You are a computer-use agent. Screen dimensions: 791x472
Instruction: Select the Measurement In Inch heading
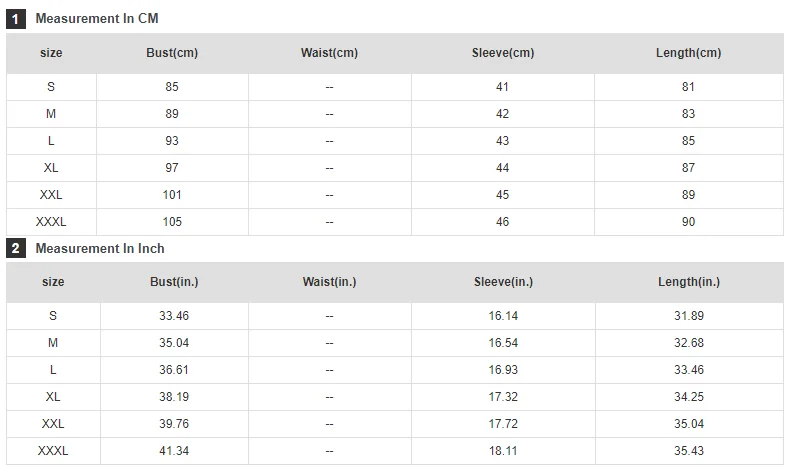point(100,249)
